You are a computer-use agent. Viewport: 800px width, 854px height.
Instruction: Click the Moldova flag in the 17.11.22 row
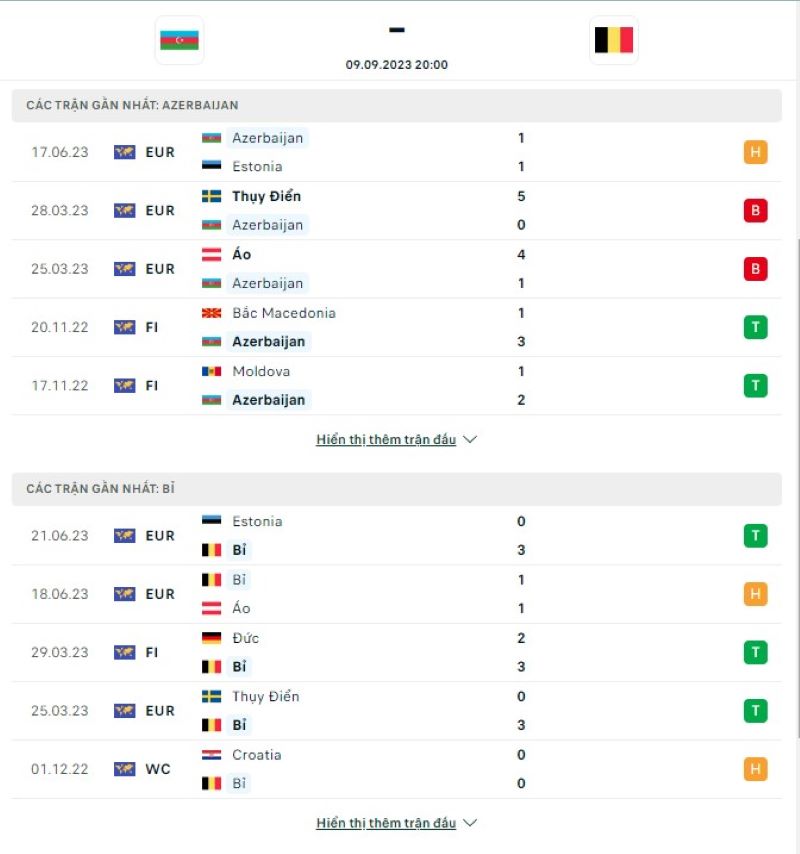coord(212,371)
